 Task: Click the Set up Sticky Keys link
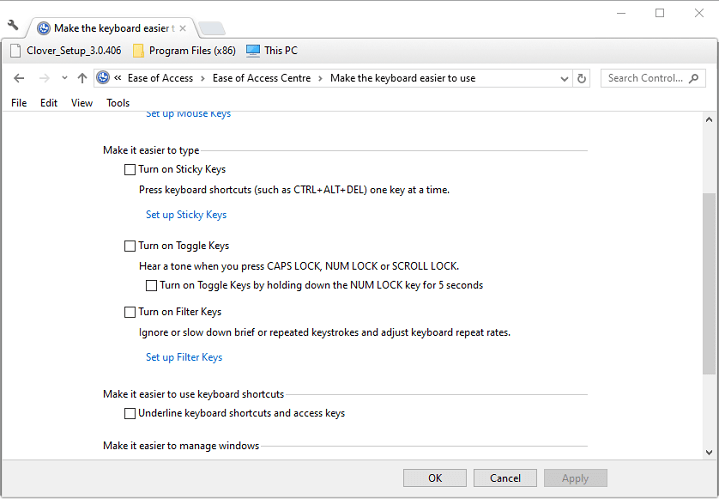tap(186, 215)
